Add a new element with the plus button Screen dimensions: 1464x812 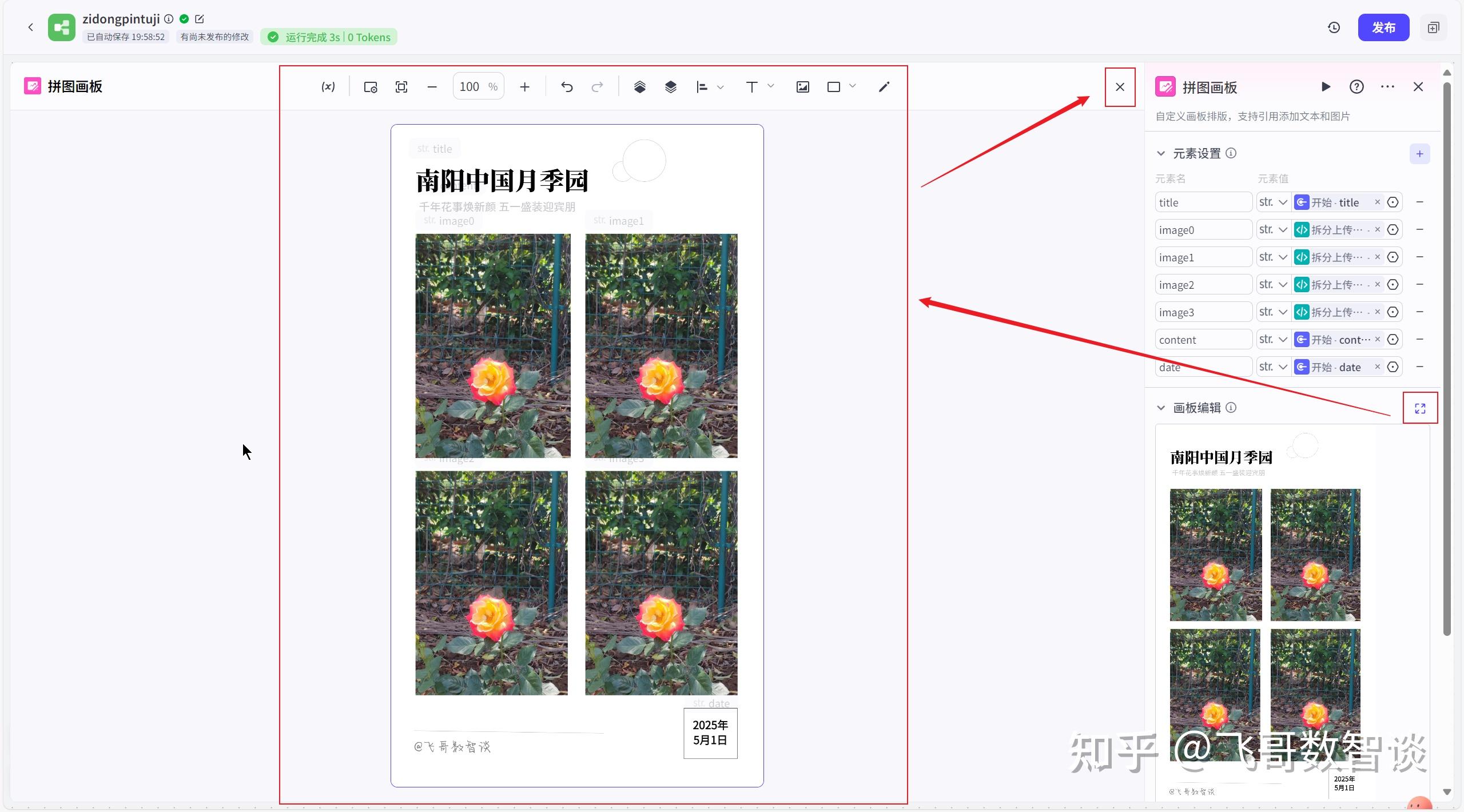(1420, 153)
